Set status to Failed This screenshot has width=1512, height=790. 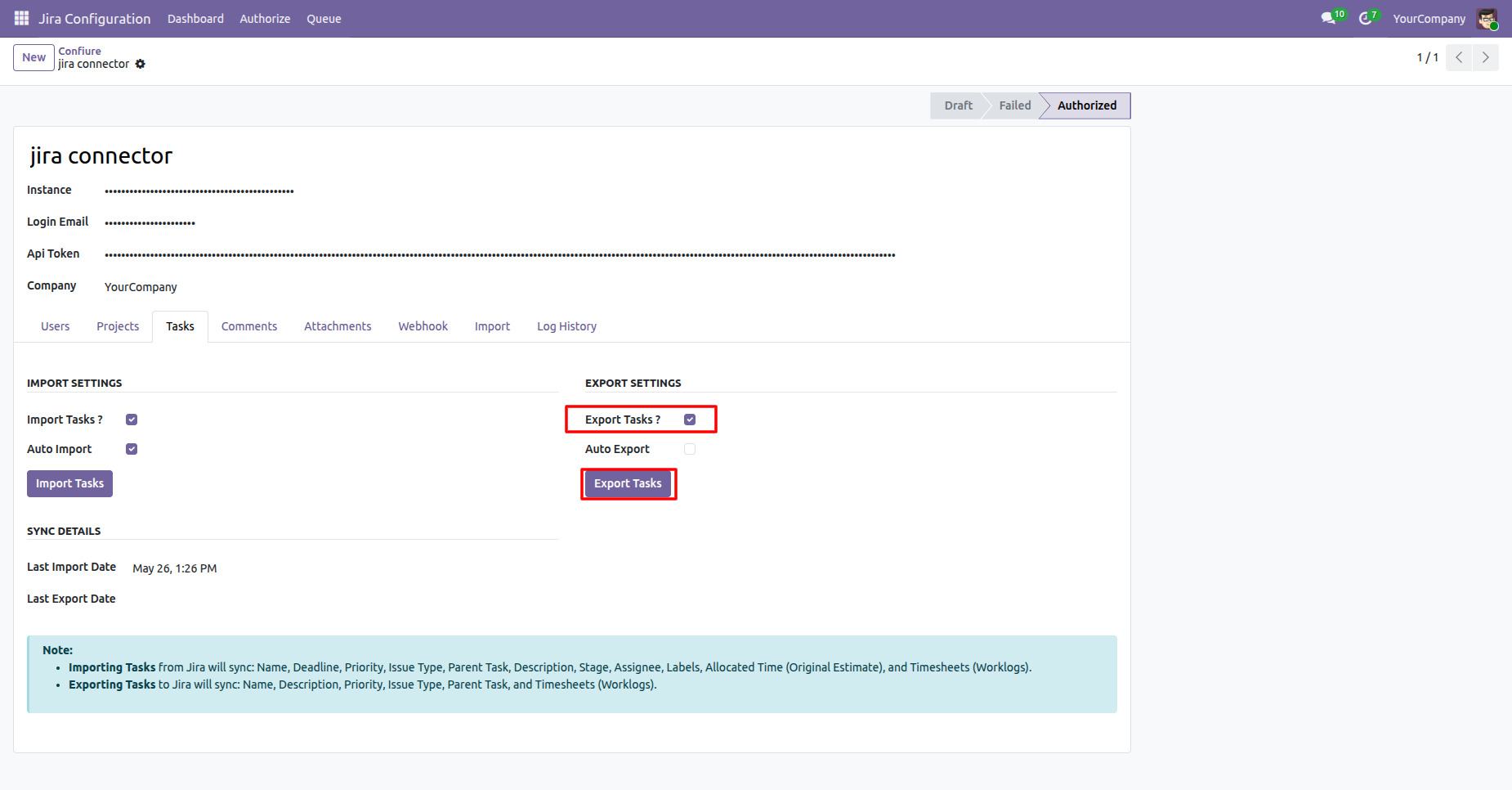click(1015, 105)
